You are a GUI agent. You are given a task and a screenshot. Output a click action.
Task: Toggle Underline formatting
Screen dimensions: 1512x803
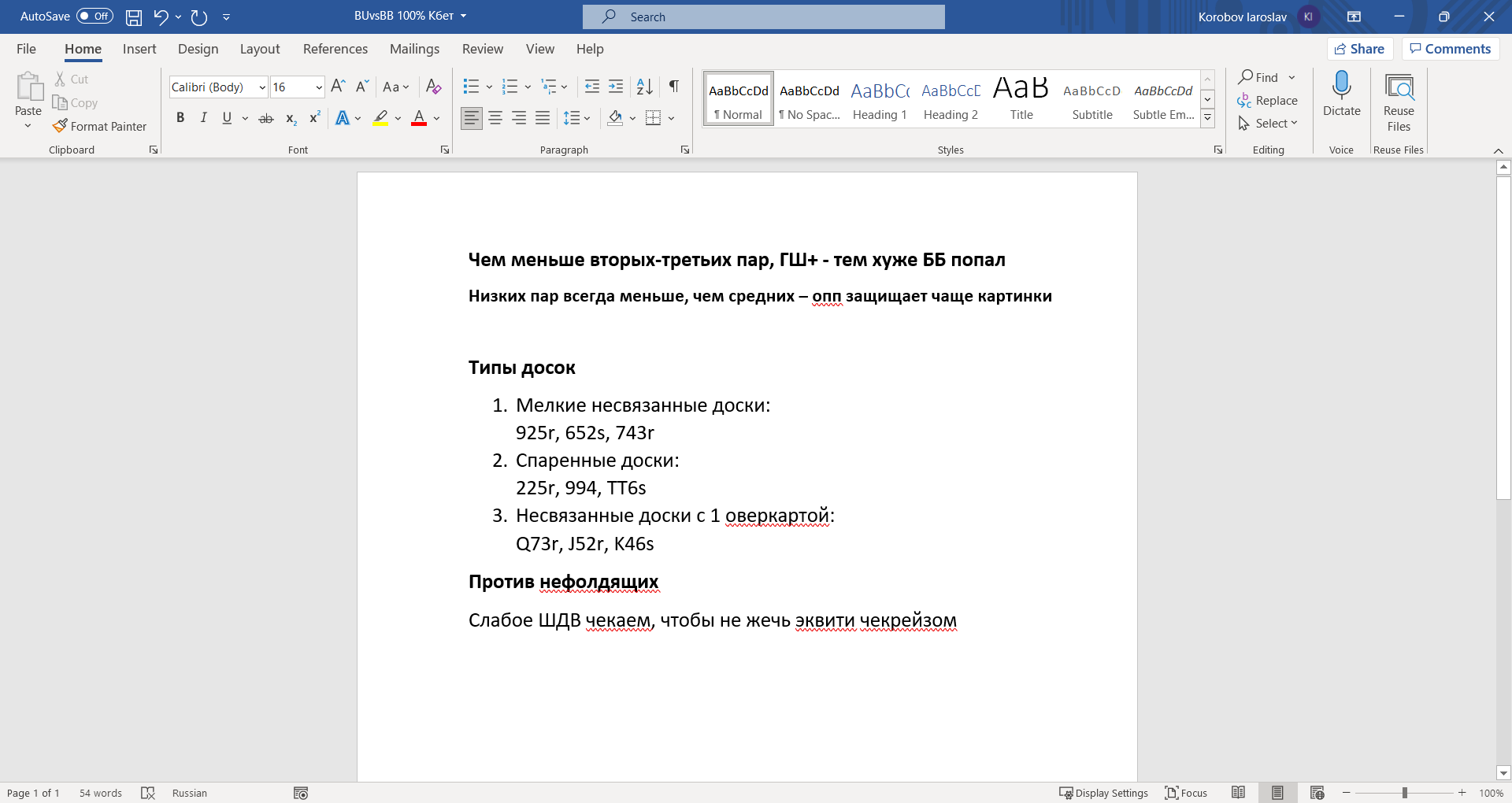pyautogui.click(x=227, y=118)
